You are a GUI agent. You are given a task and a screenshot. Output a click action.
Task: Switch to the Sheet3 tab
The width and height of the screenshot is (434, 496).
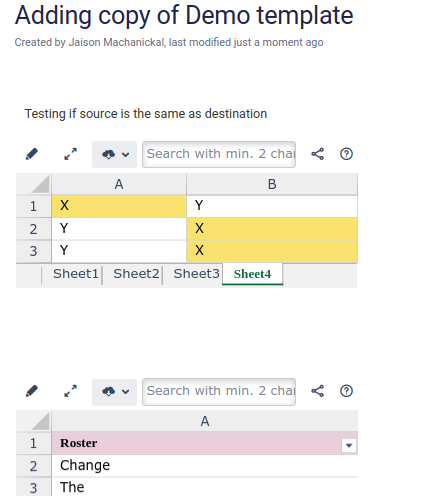coord(196,274)
